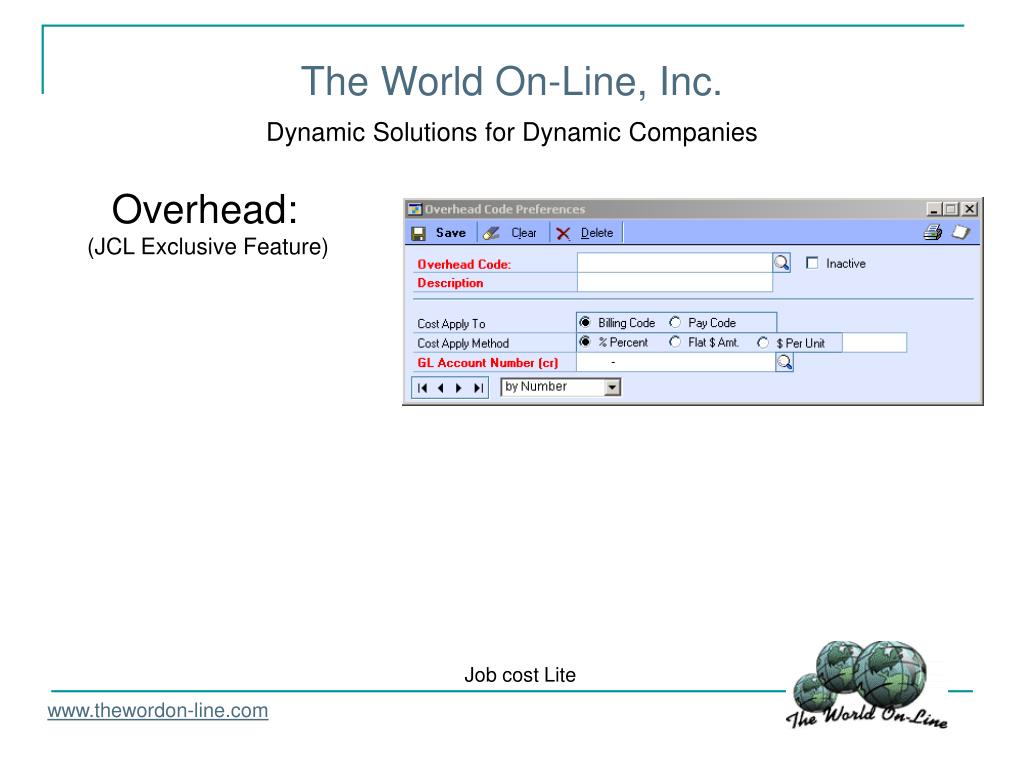Click the Save toolbar button label

pos(451,232)
